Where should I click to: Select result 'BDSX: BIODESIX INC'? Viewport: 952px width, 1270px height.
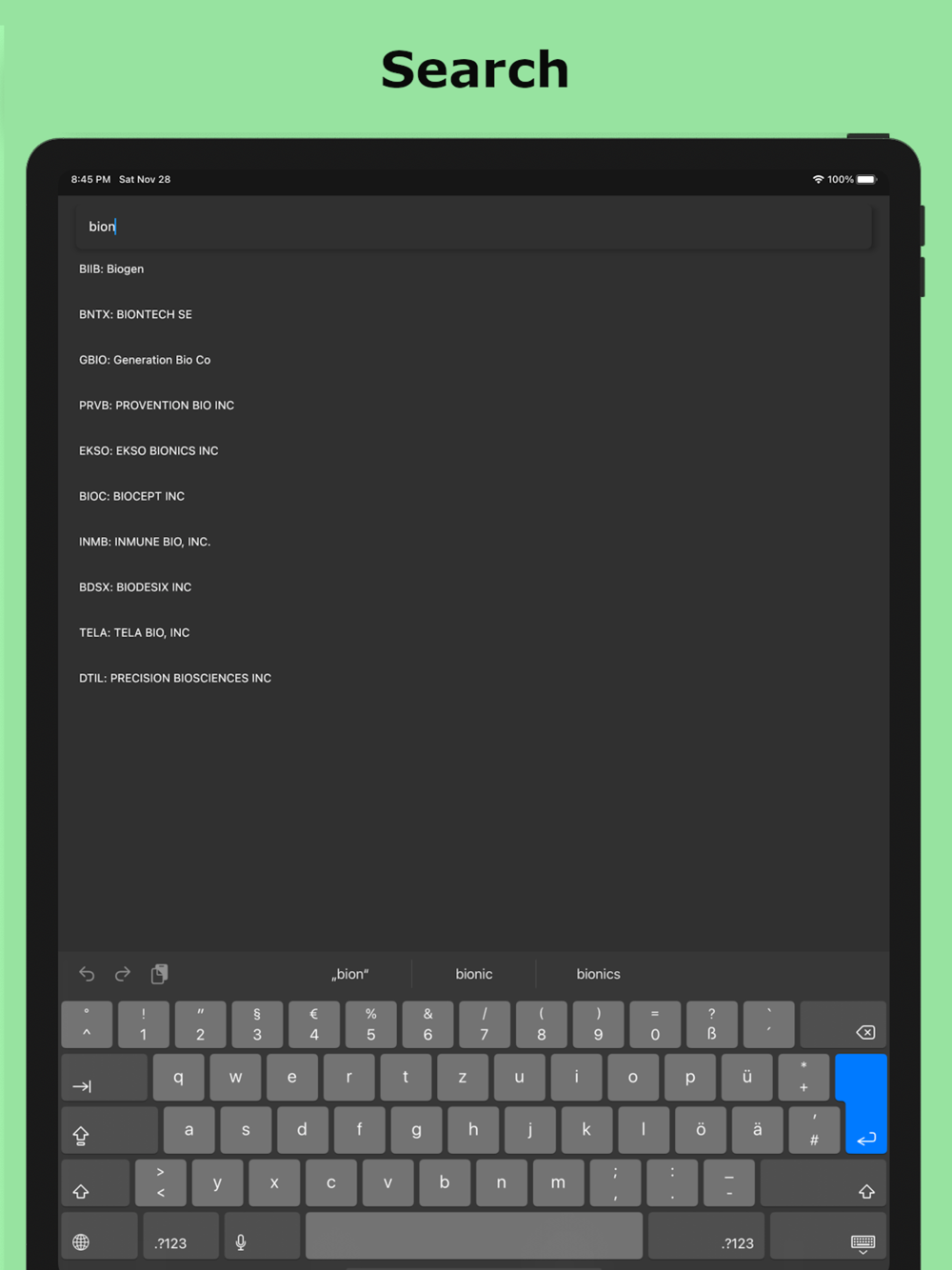[x=135, y=587]
